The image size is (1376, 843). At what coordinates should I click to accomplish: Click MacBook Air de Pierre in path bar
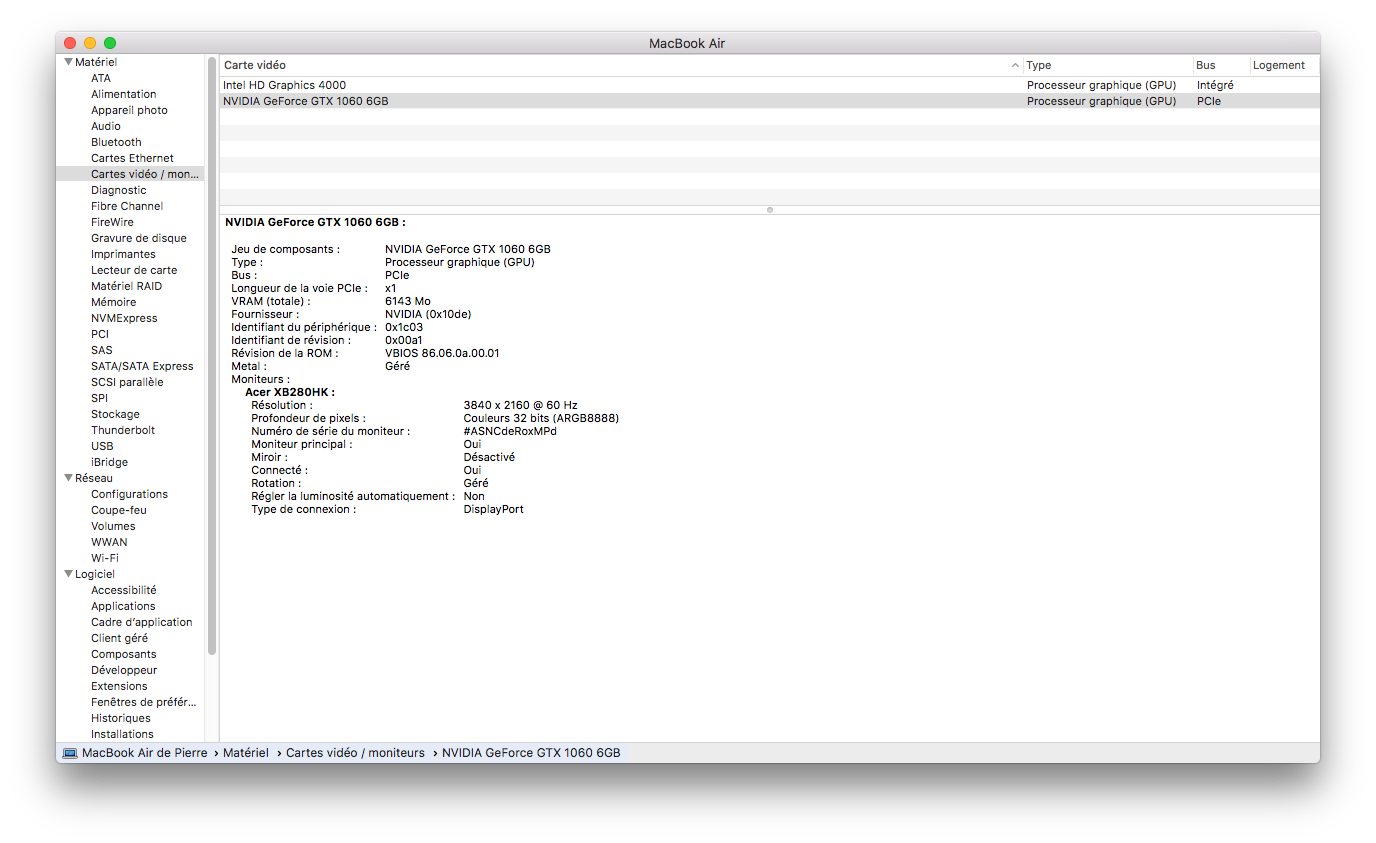point(145,753)
